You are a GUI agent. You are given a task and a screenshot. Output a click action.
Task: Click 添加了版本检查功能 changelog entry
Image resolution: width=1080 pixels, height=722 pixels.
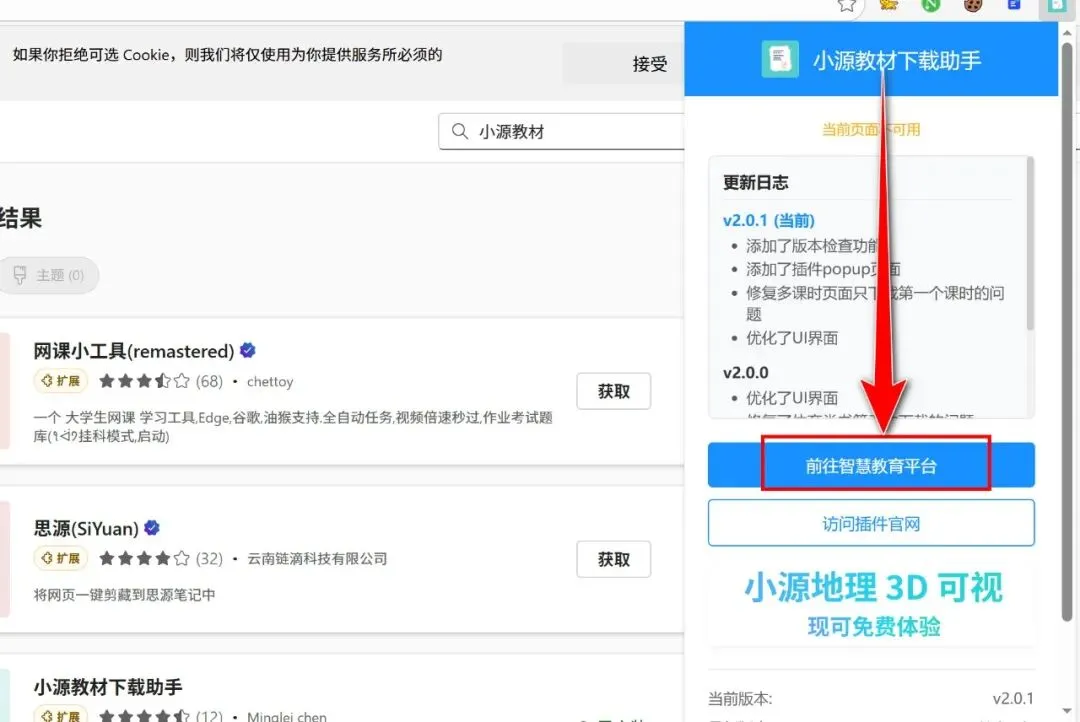pos(813,246)
